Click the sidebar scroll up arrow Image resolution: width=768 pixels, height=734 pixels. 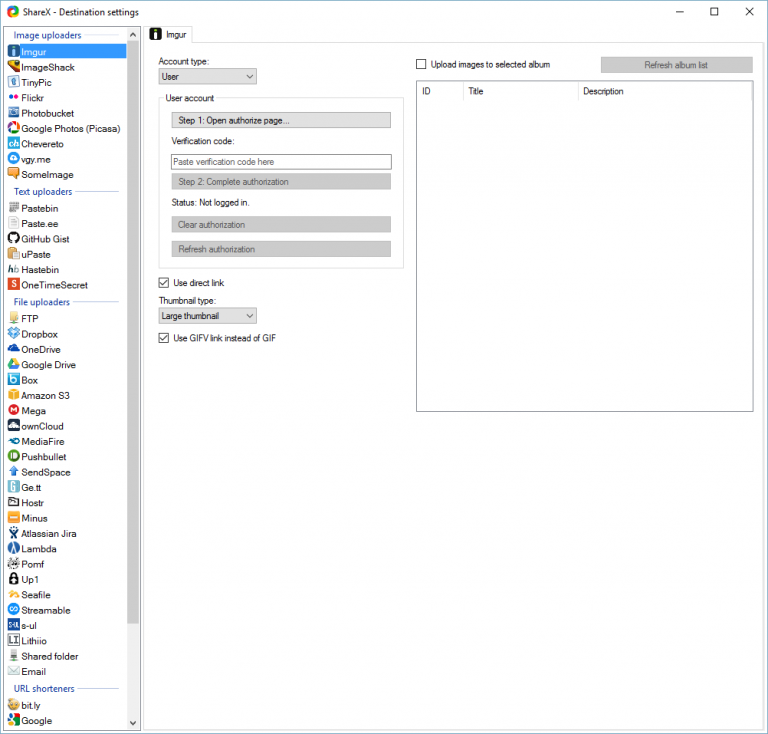133,35
